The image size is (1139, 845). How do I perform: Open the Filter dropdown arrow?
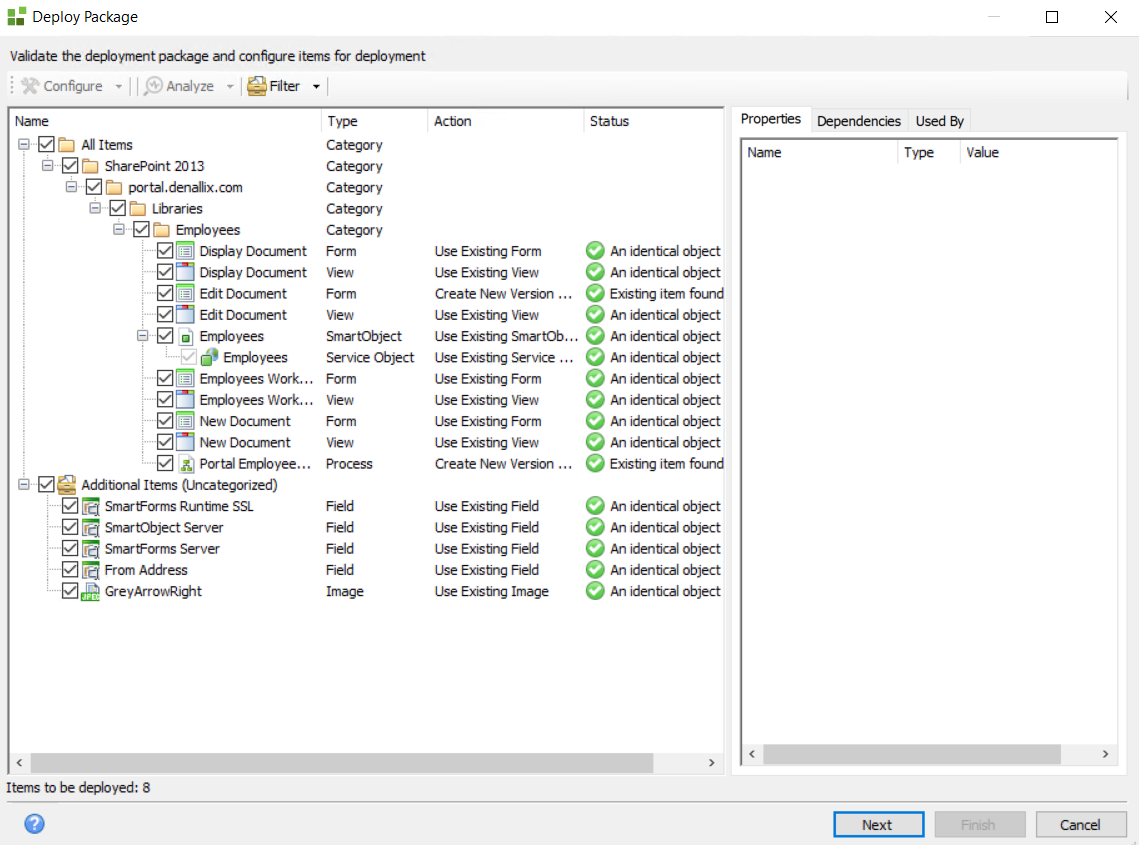(x=316, y=86)
